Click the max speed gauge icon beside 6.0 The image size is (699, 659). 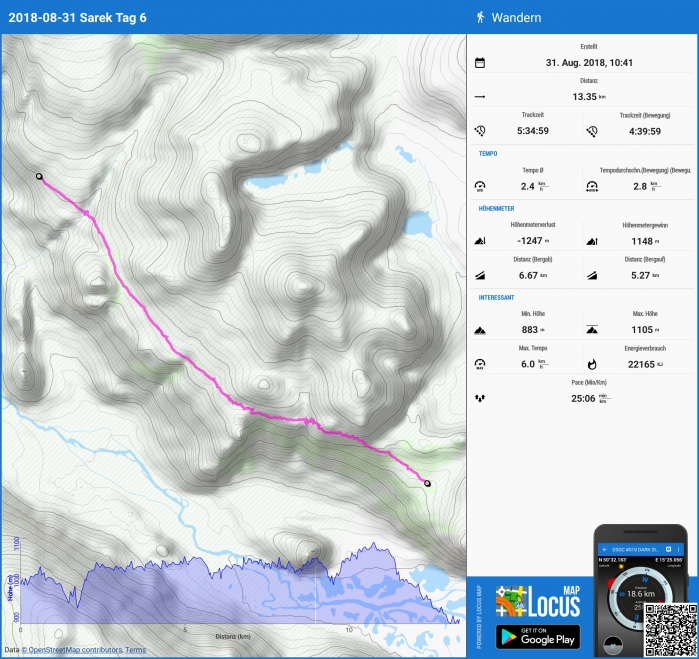point(480,364)
